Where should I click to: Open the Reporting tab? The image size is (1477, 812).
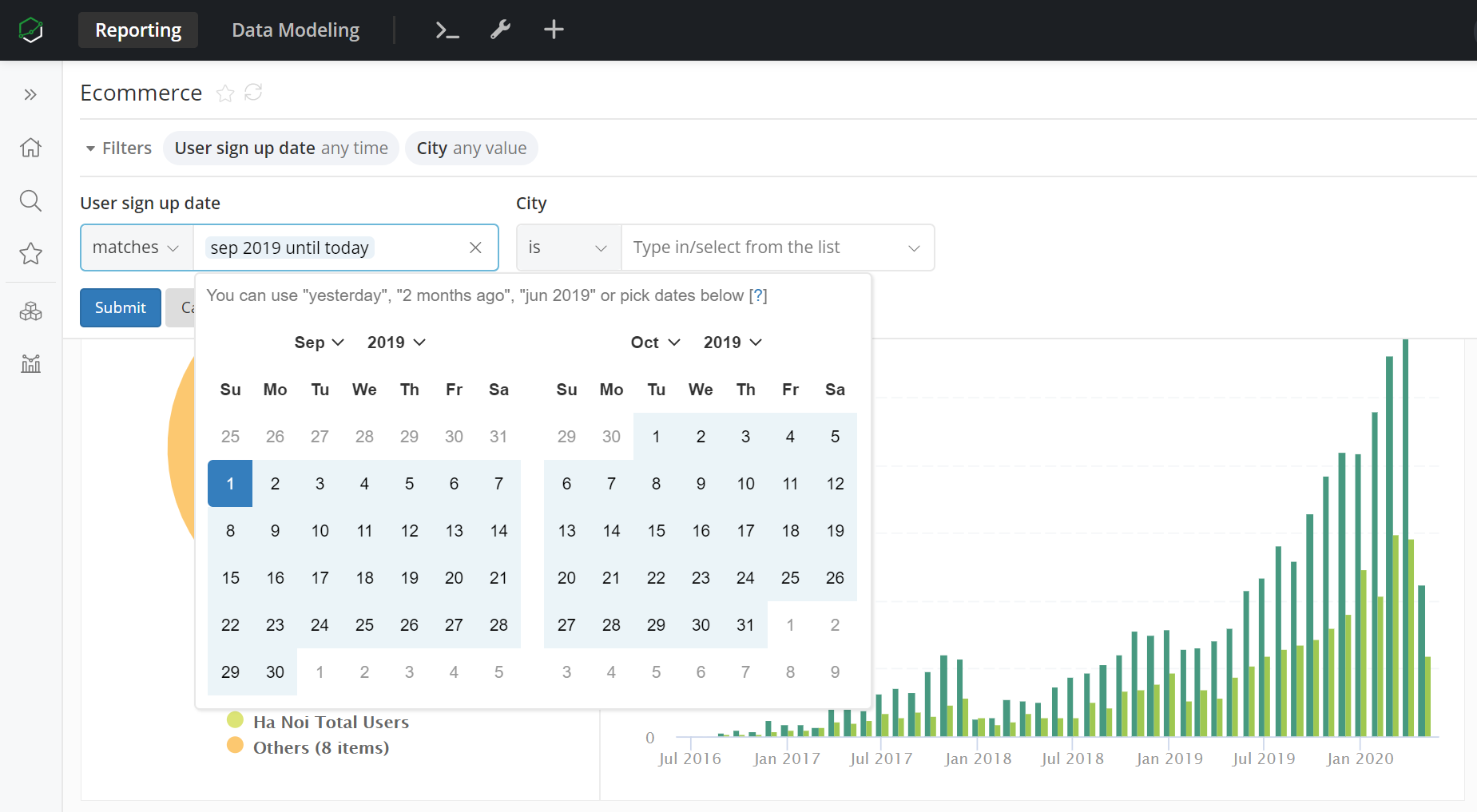[x=138, y=30]
